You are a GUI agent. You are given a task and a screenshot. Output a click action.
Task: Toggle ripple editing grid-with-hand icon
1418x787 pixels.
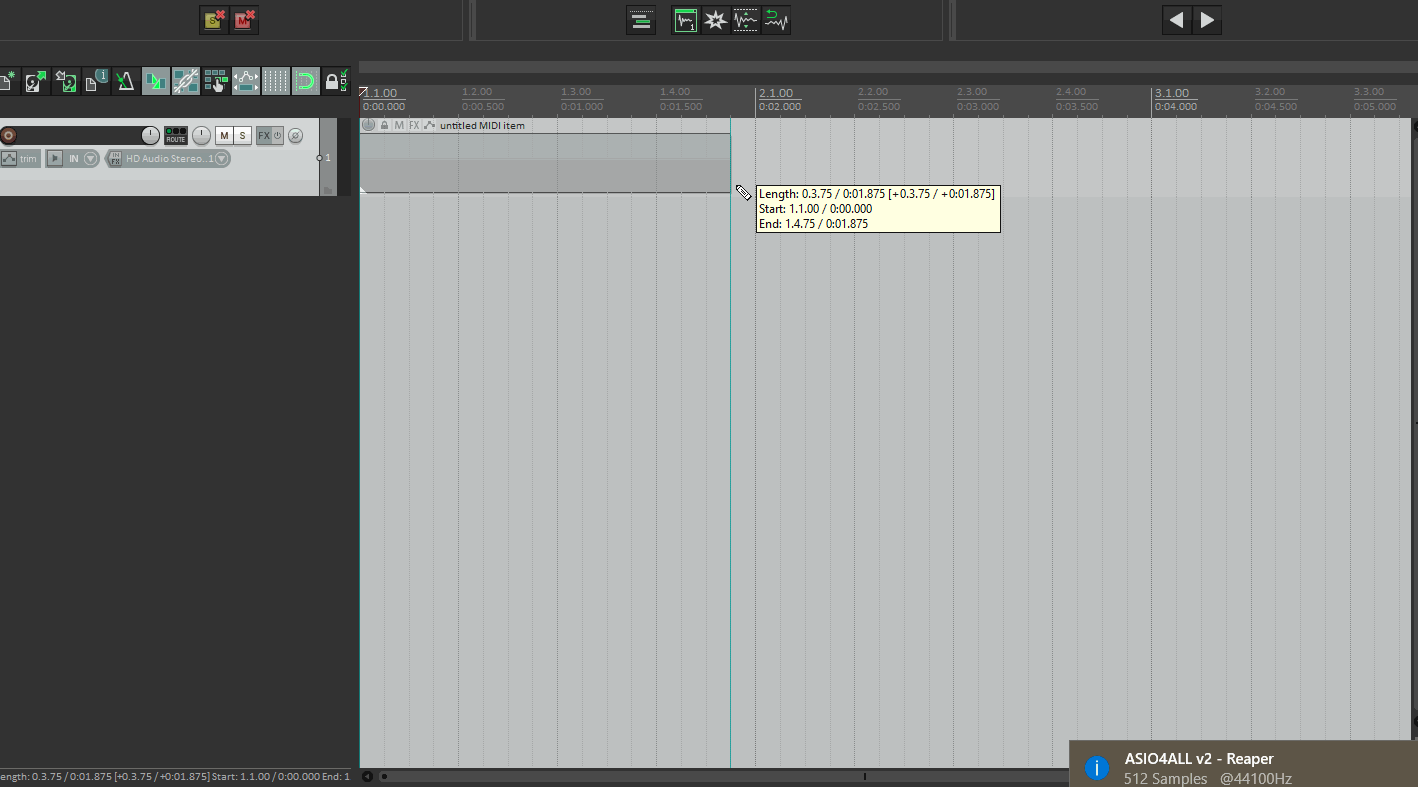[216, 81]
